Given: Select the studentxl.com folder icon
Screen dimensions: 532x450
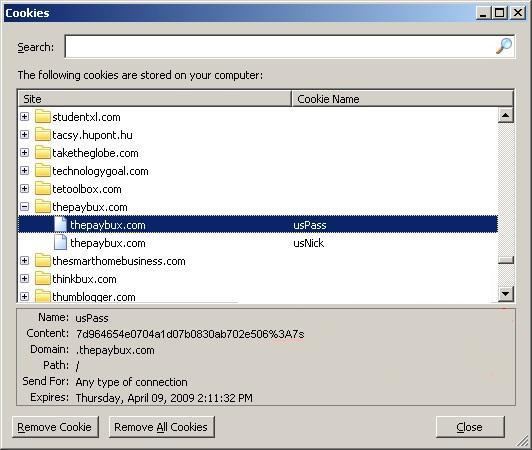Looking at the screenshot, I should click(43, 117).
